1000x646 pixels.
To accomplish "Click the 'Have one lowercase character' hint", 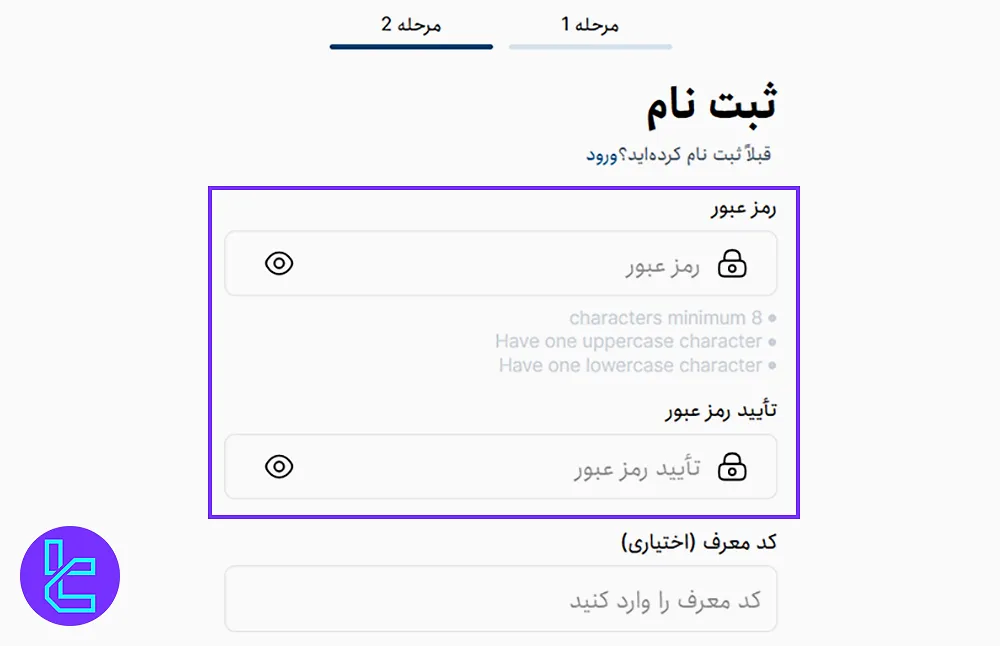I will click(x=637, y=365).
